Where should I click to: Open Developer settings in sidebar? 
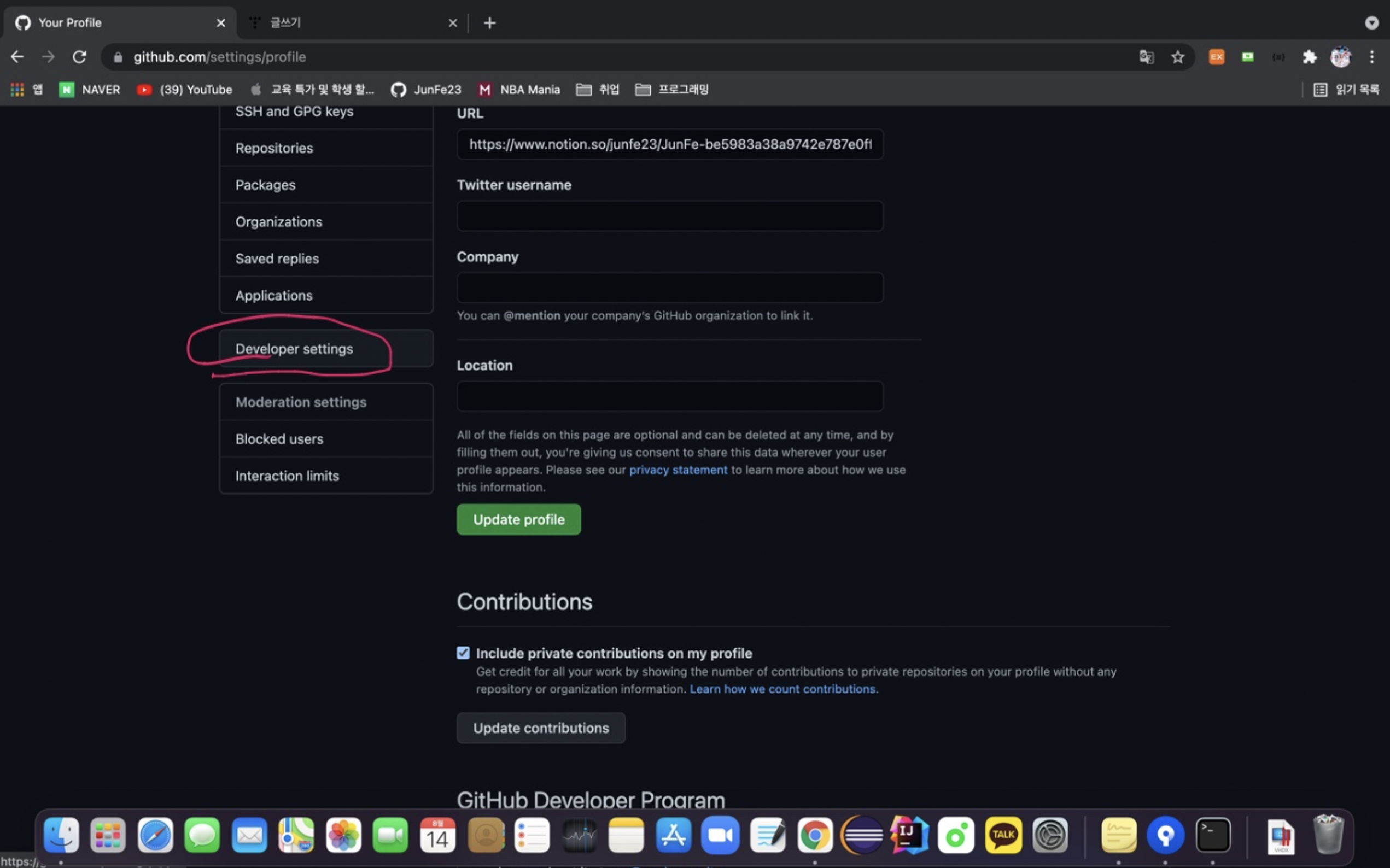(294, 349)
